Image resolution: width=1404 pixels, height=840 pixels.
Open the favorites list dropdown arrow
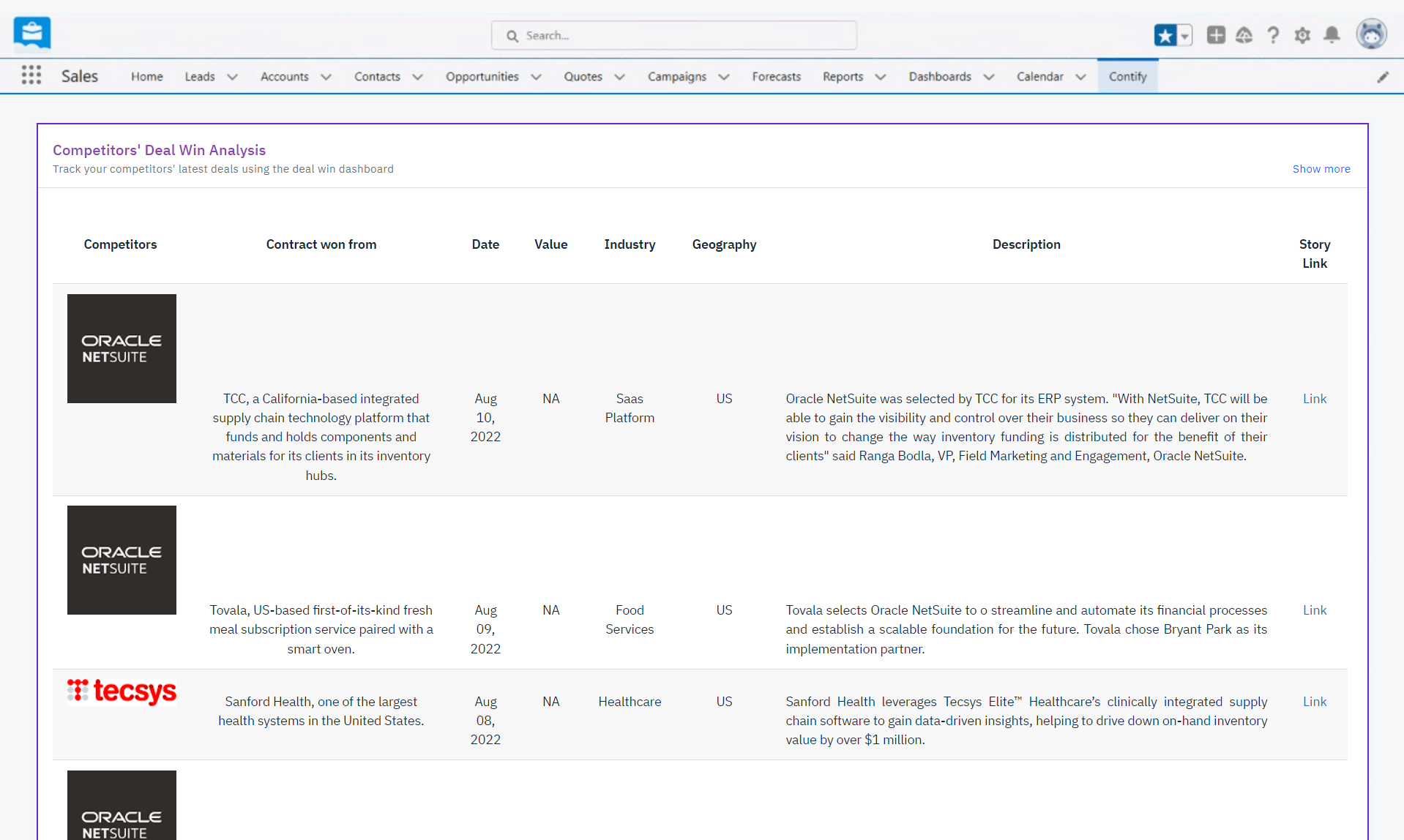1184,35
